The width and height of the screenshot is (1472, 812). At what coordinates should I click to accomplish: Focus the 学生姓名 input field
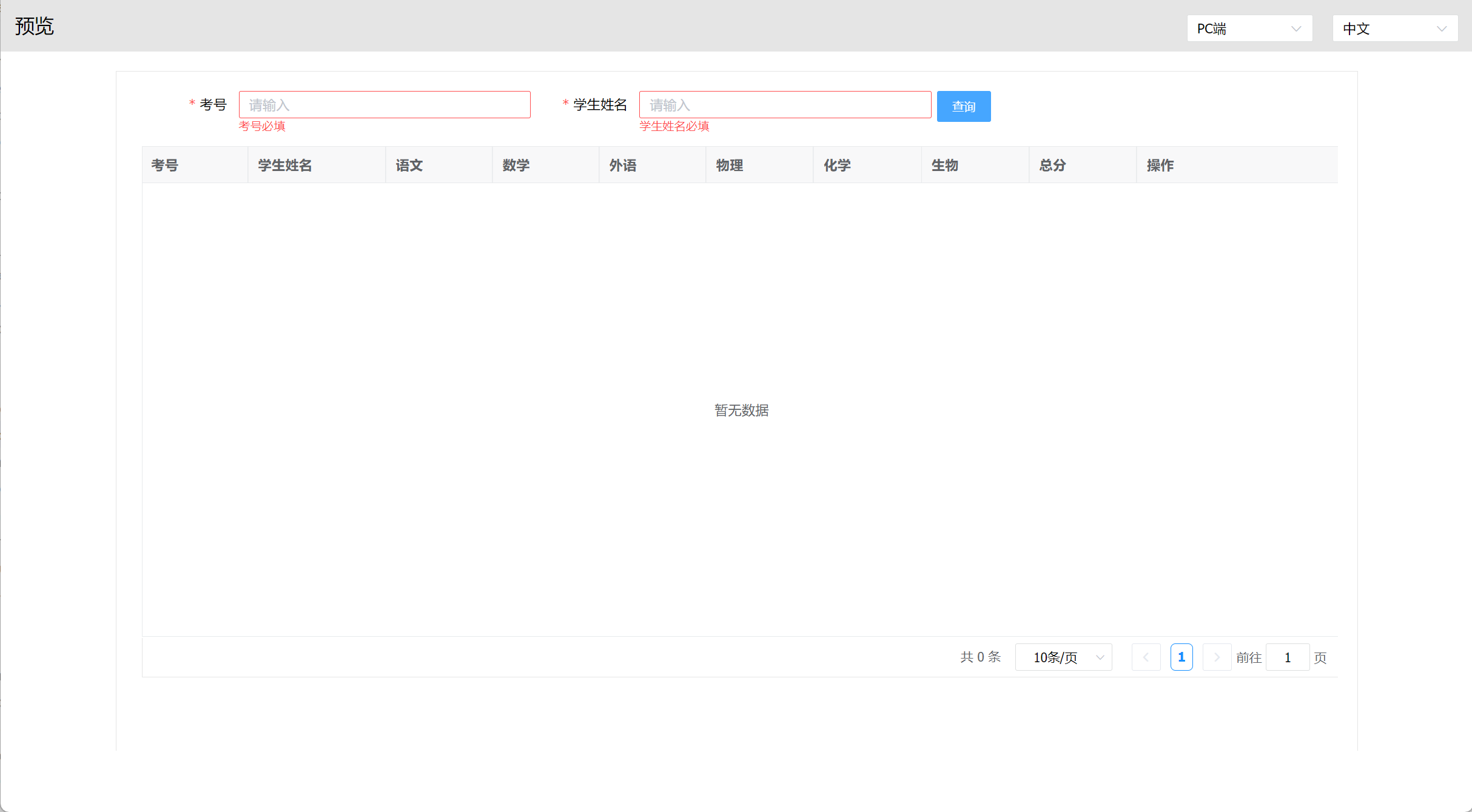[x=785, y=105]
